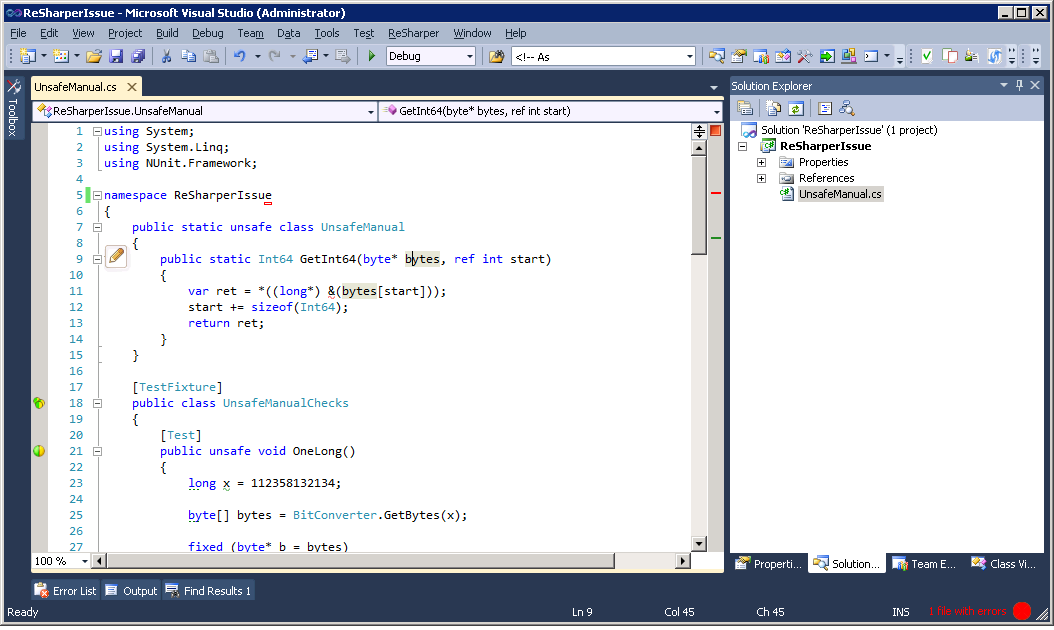
Task: Click View Class Diagram in Solution Explorer
Action: 847,108
